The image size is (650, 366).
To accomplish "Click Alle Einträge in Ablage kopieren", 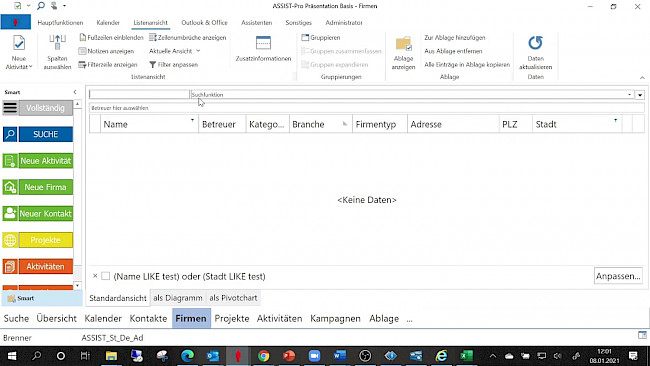I will coord(467,65).
